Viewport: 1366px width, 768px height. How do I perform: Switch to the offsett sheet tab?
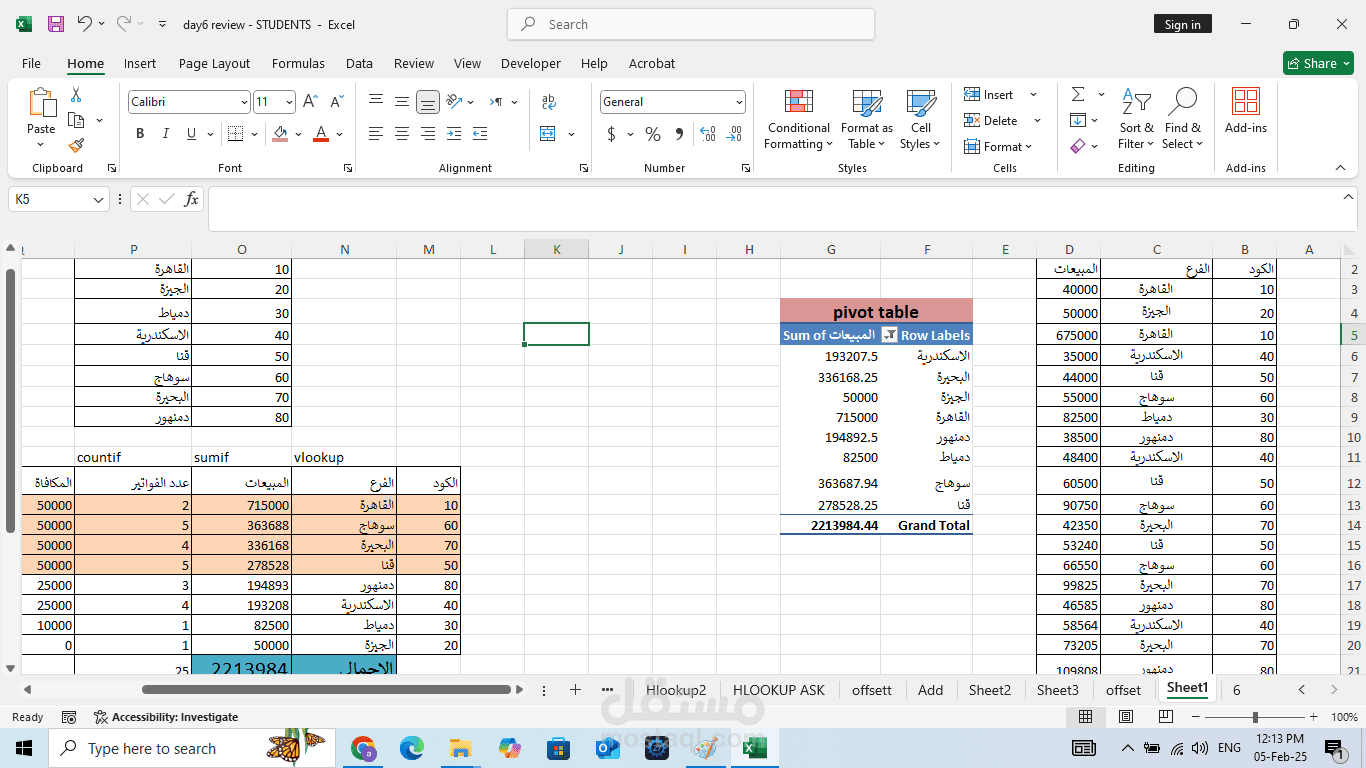point(871,690)
